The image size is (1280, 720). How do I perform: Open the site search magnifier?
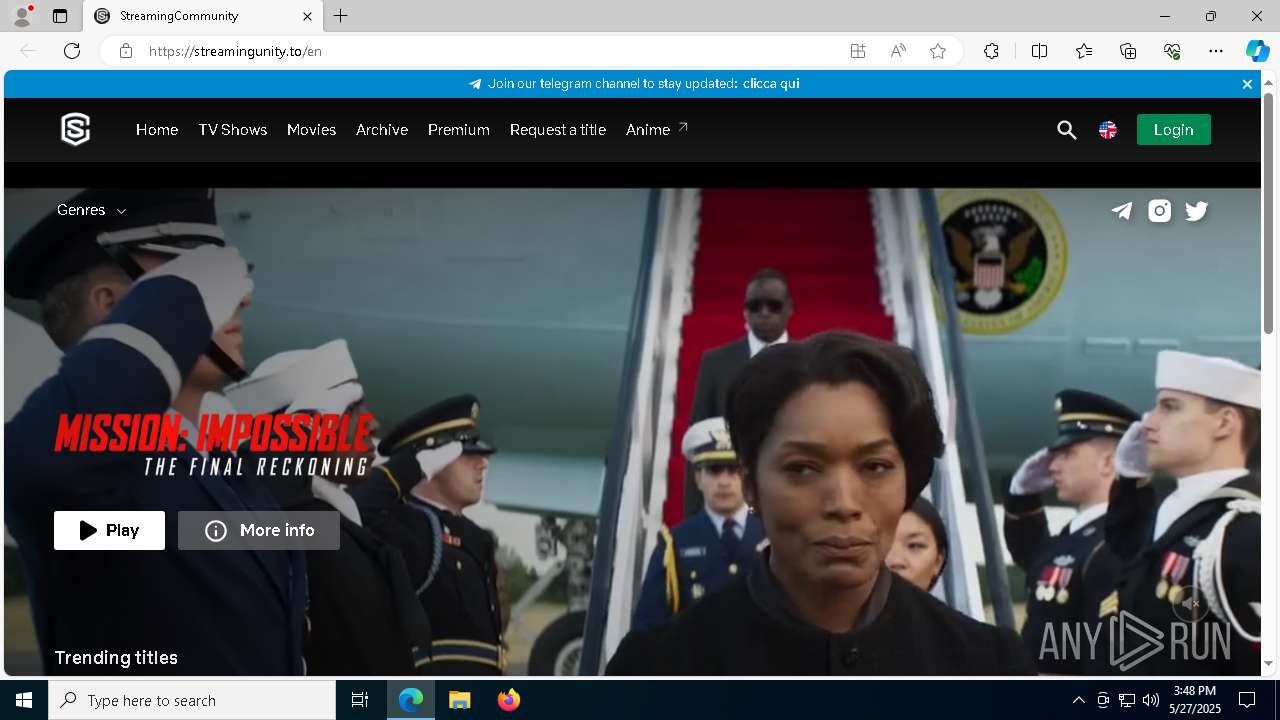click(x=1067, y=130)
